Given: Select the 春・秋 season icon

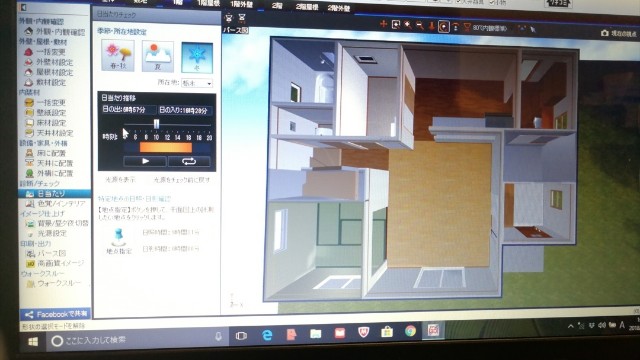Looking at the screenshot, I should pyautogui.click(x=118, y=56).
